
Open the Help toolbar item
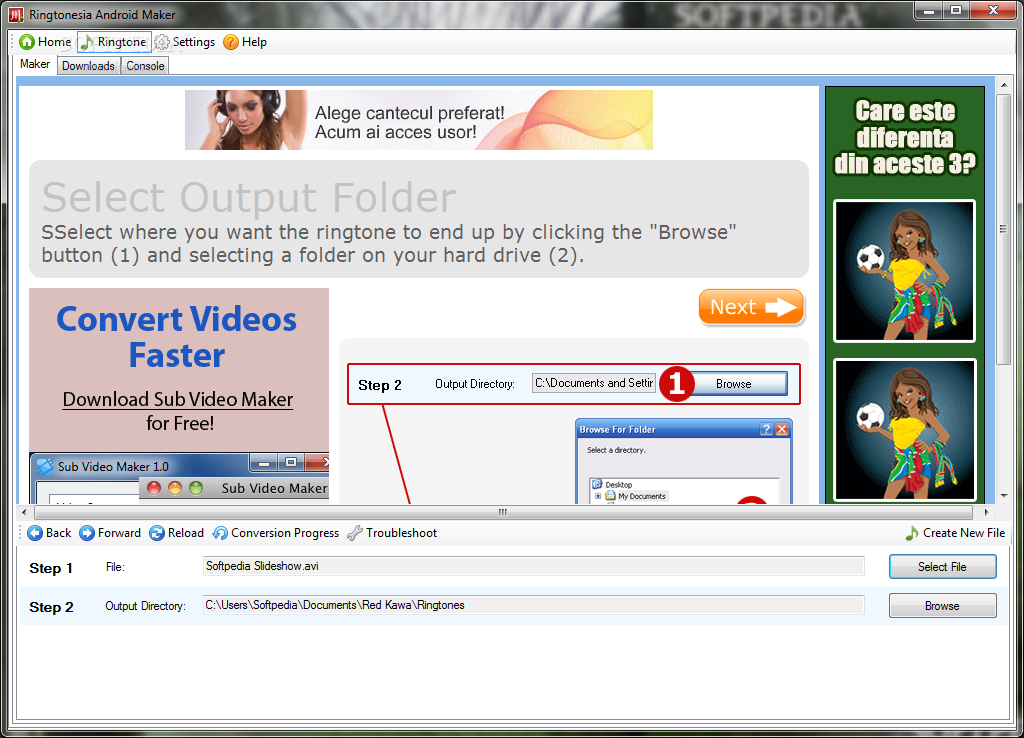pos(245,42)
